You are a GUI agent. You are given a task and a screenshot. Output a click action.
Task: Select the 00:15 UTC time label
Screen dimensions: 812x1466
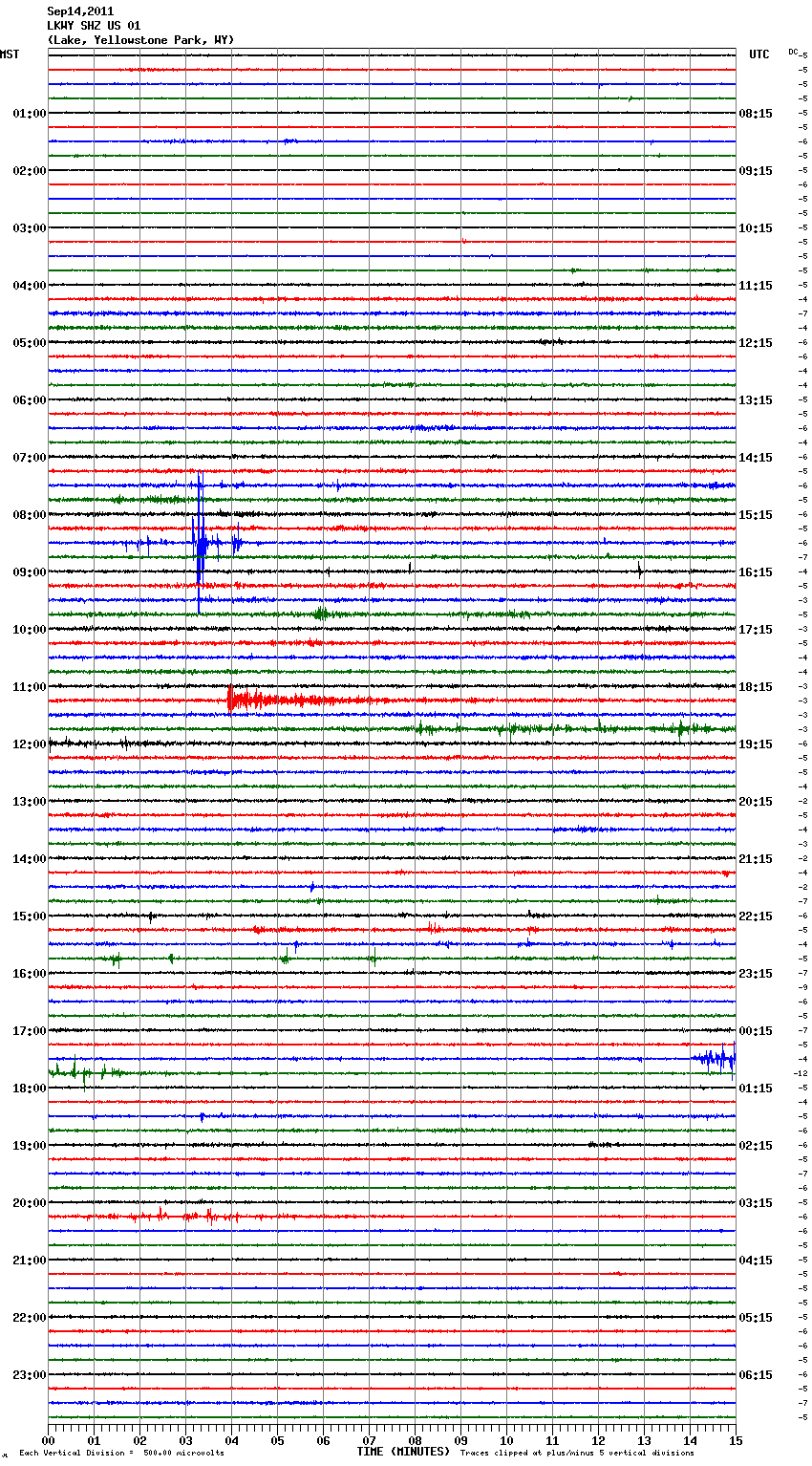click(x=756, y=1031)
